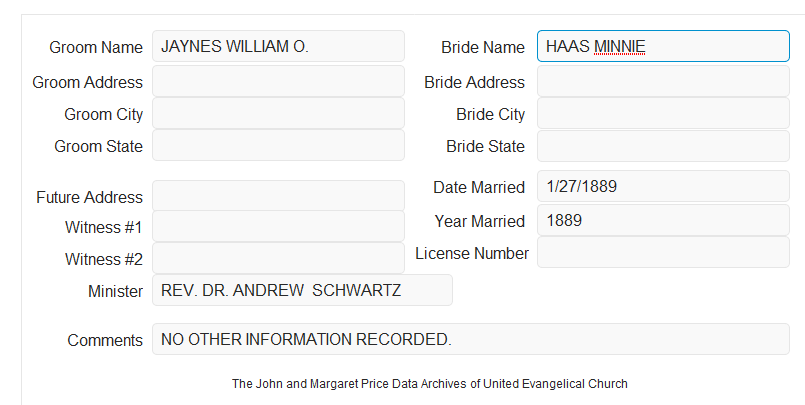Focus the empty Groom Address field
Screen dimensions: 805x405
pyautogui.click(x=278, y=81)
